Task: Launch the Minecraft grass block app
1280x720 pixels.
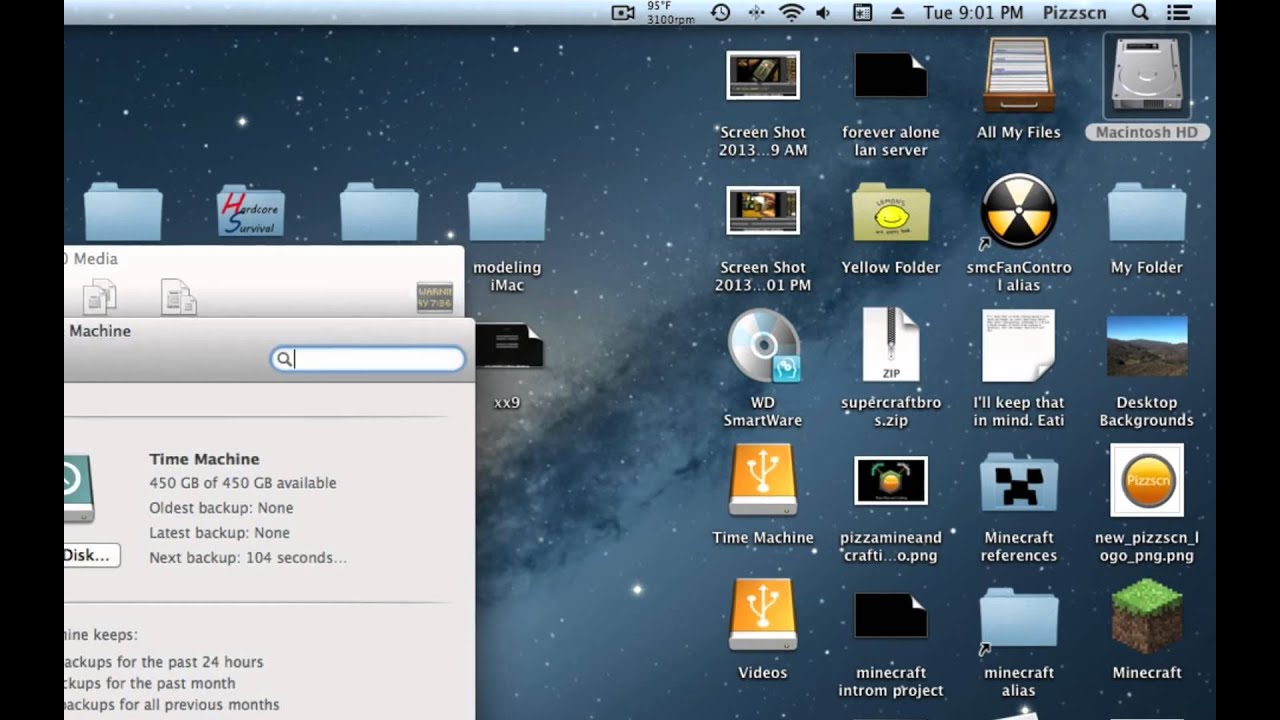Action: (1146, 615)
